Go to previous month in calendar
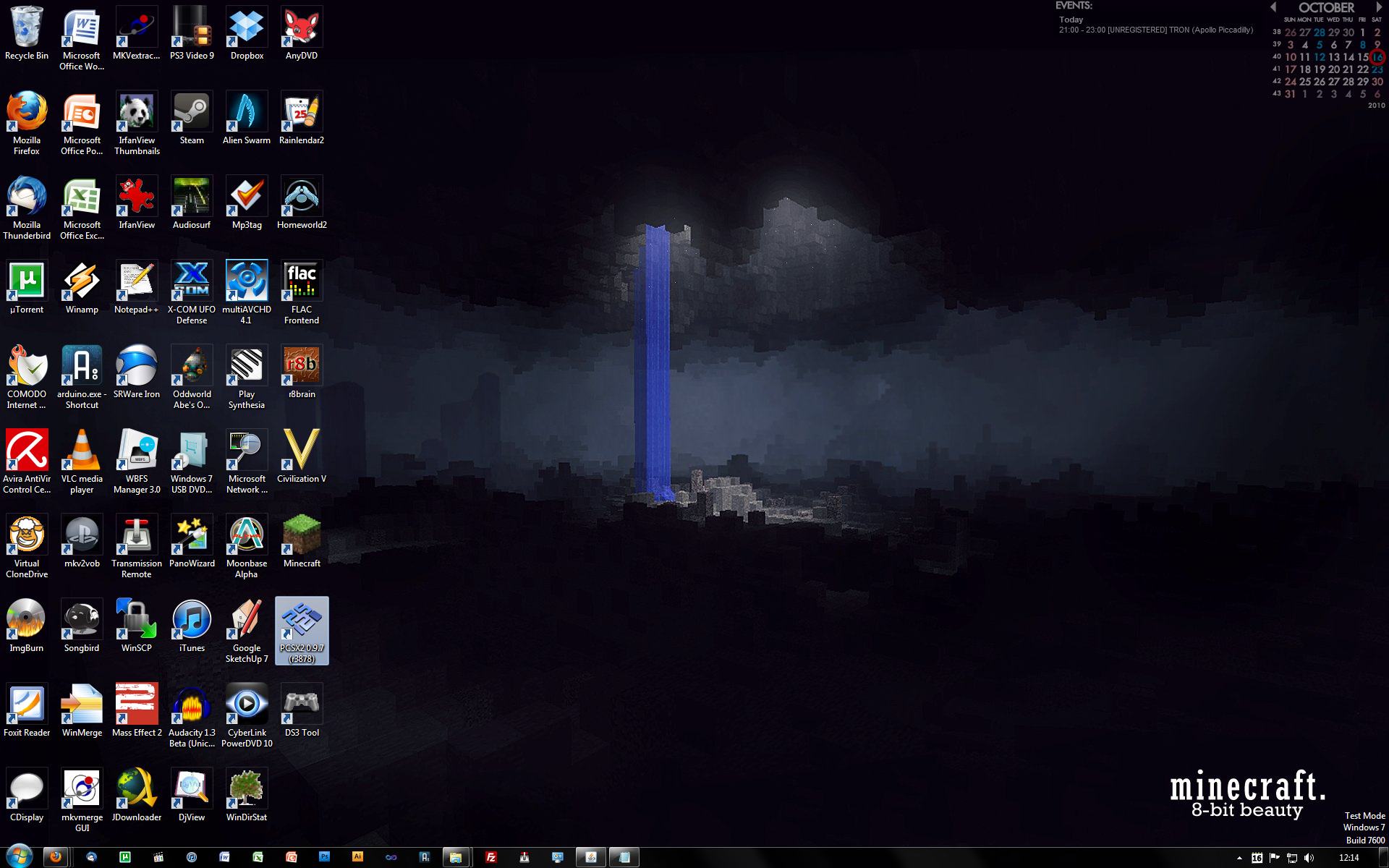1389x868 pixels. [1273, 7]
